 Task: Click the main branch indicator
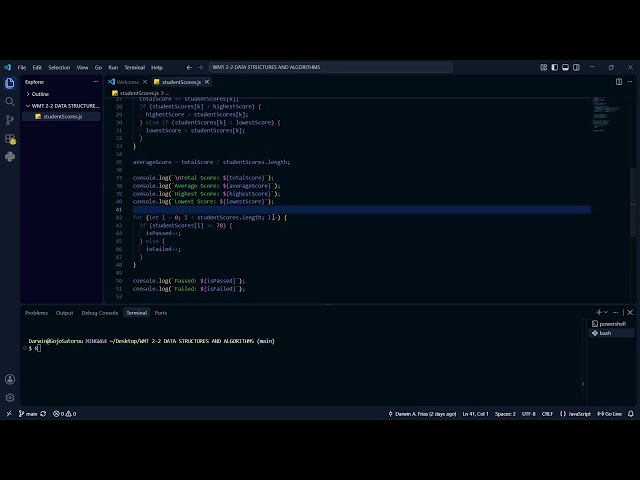28,414
